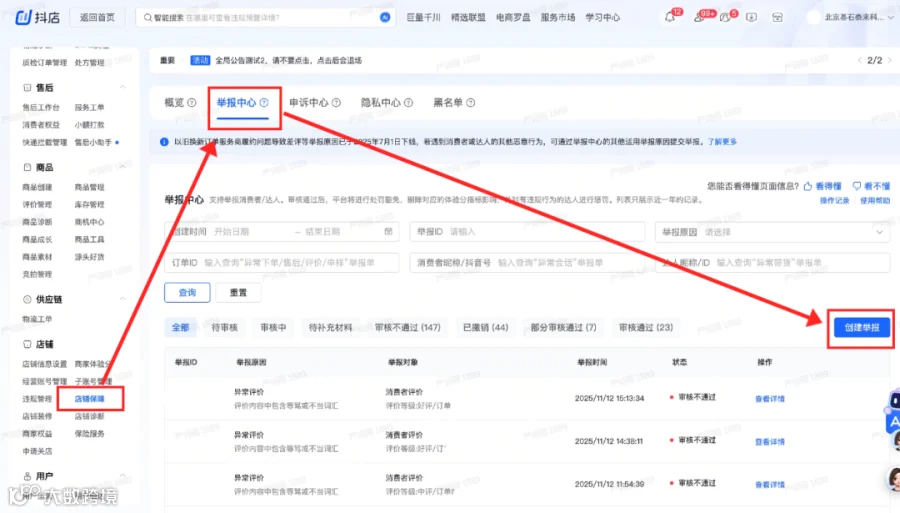Screen dimensions: 900x513
Task: Click the 抖店 logo
Action: coord(37,17)
